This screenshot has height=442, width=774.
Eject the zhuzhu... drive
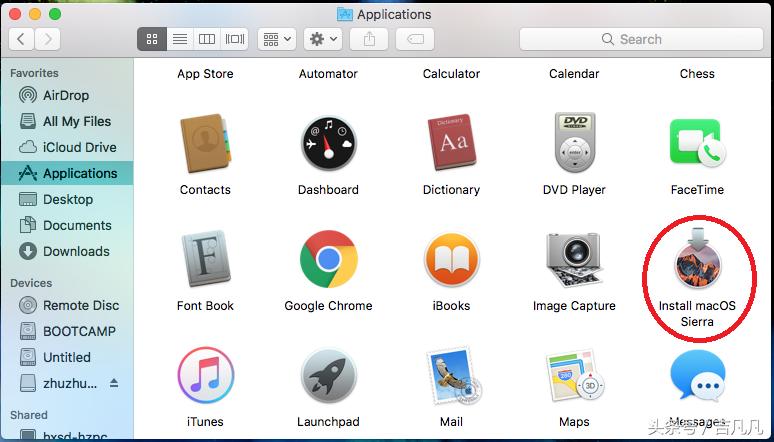[x=114, y=383]
